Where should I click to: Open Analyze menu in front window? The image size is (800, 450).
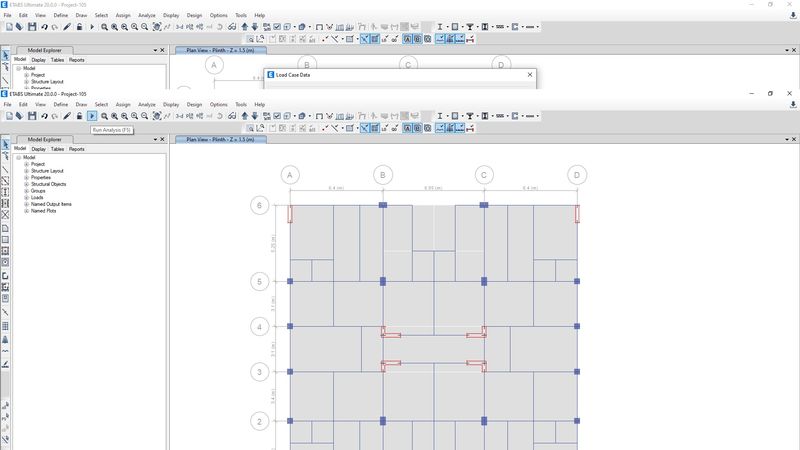click(x=146, y=105)
